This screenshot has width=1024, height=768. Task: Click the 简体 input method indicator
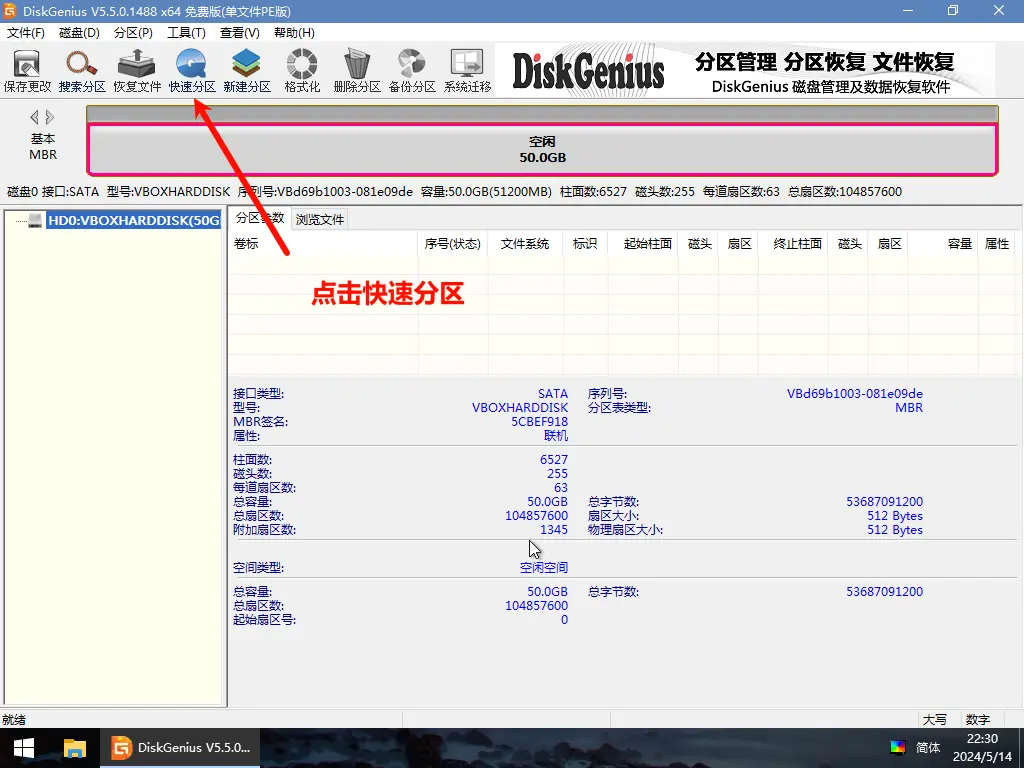(x=928, y=748)
